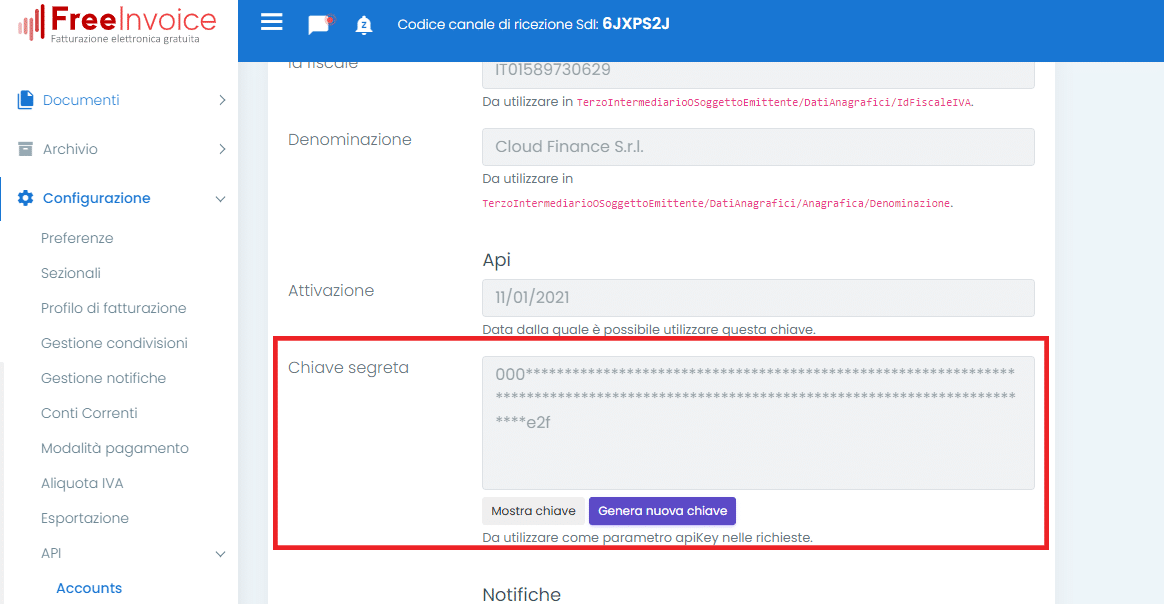Click the hamburger menu icon
This screenshot has width=1164, height=604.
coord(271,22)
